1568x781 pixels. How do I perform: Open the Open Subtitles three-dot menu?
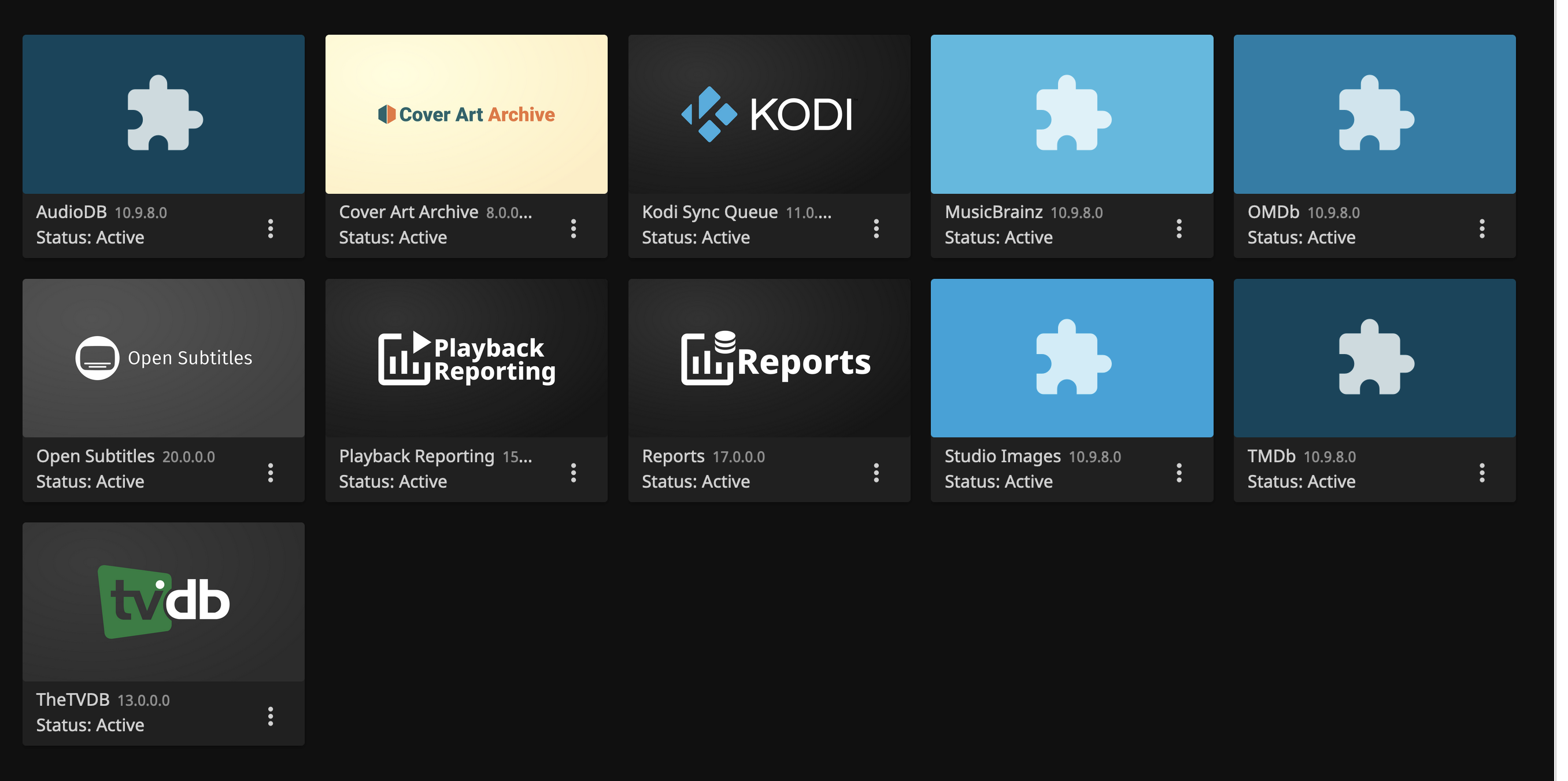tap(270, 472)
